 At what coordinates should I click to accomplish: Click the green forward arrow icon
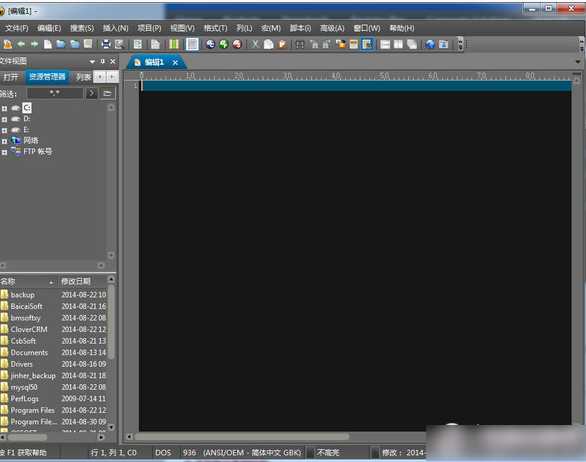click(x=34, y=44)
